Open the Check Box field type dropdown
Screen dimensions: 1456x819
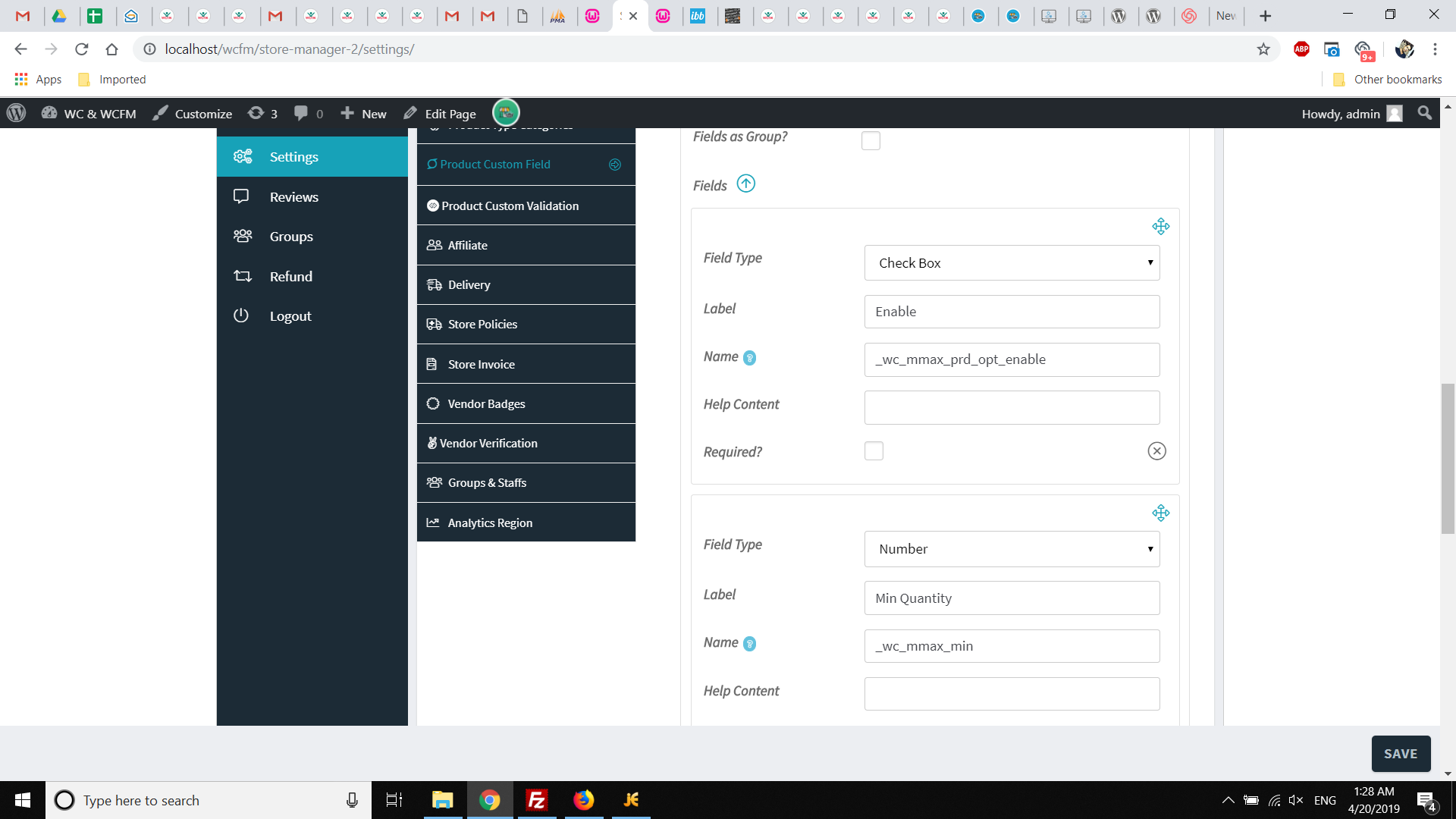pos(1012,263)
